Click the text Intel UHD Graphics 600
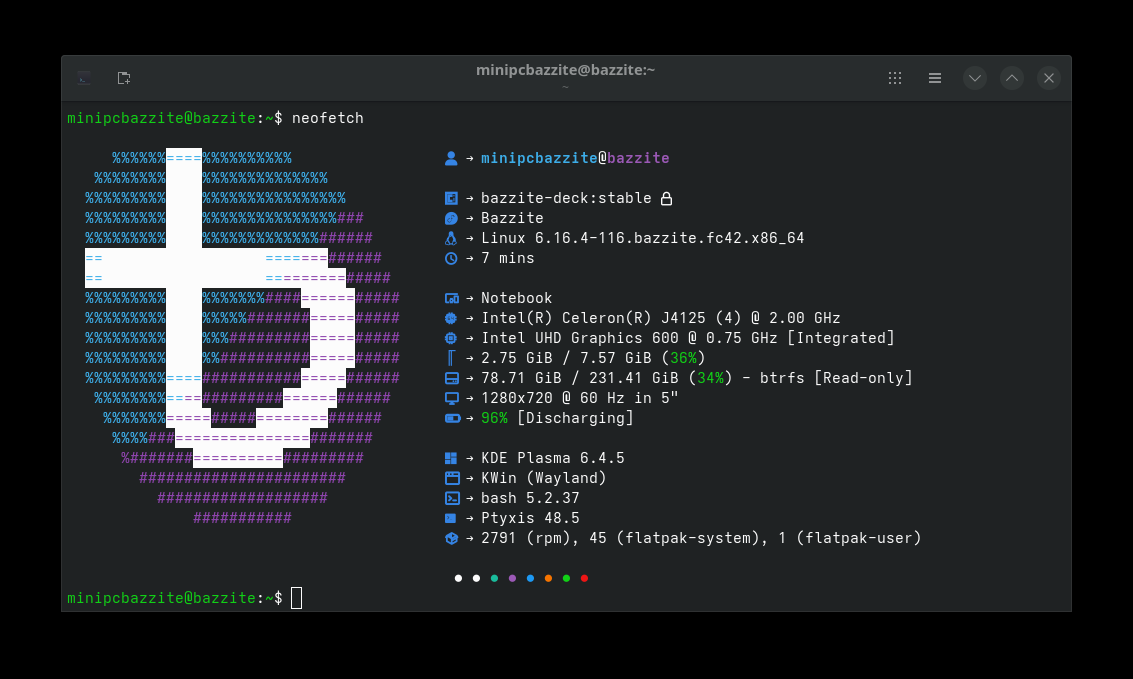 tap(580, 338)
